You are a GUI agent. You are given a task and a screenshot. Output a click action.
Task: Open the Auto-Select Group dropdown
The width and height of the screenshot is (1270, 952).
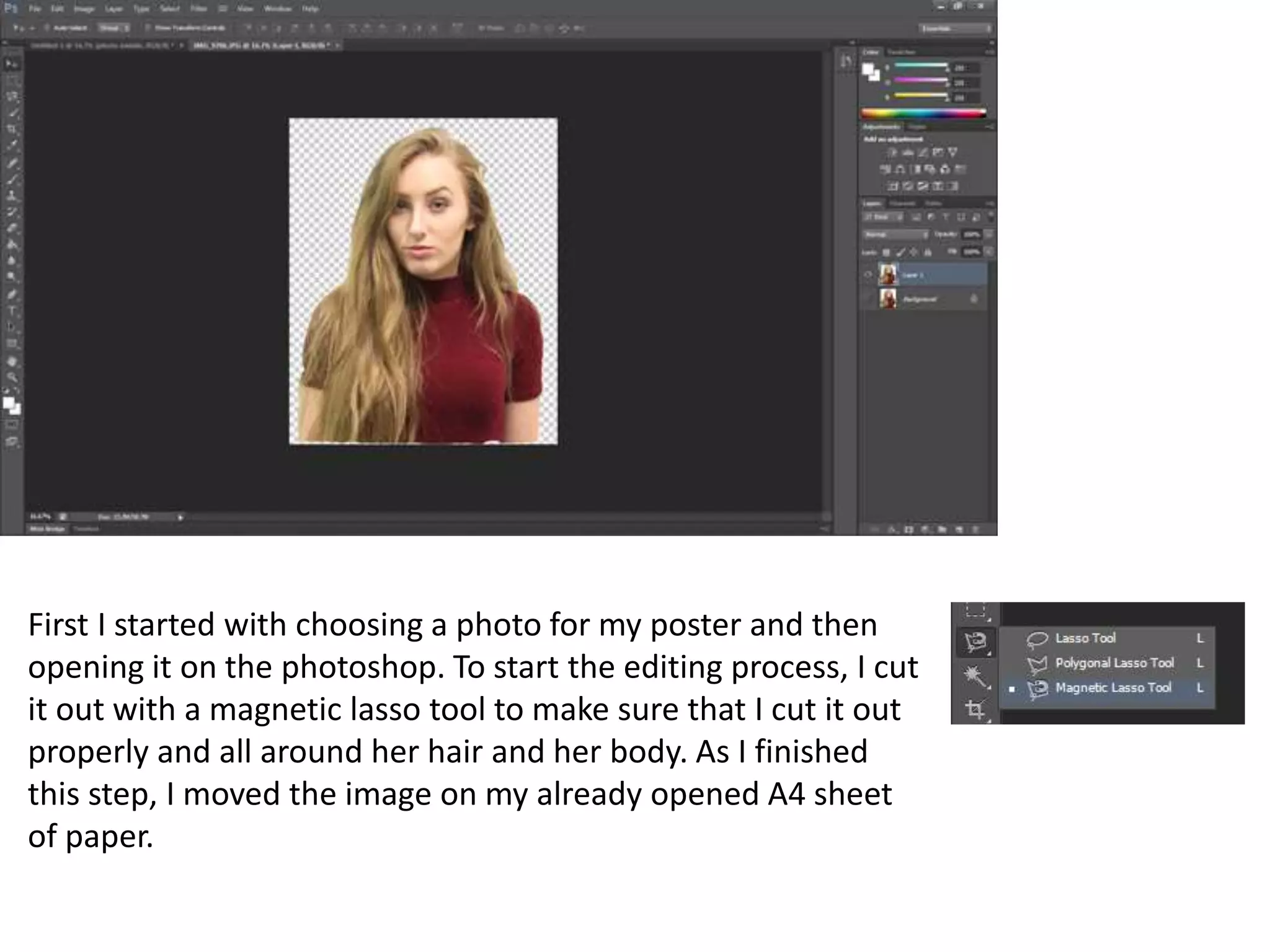coord(114,28)
